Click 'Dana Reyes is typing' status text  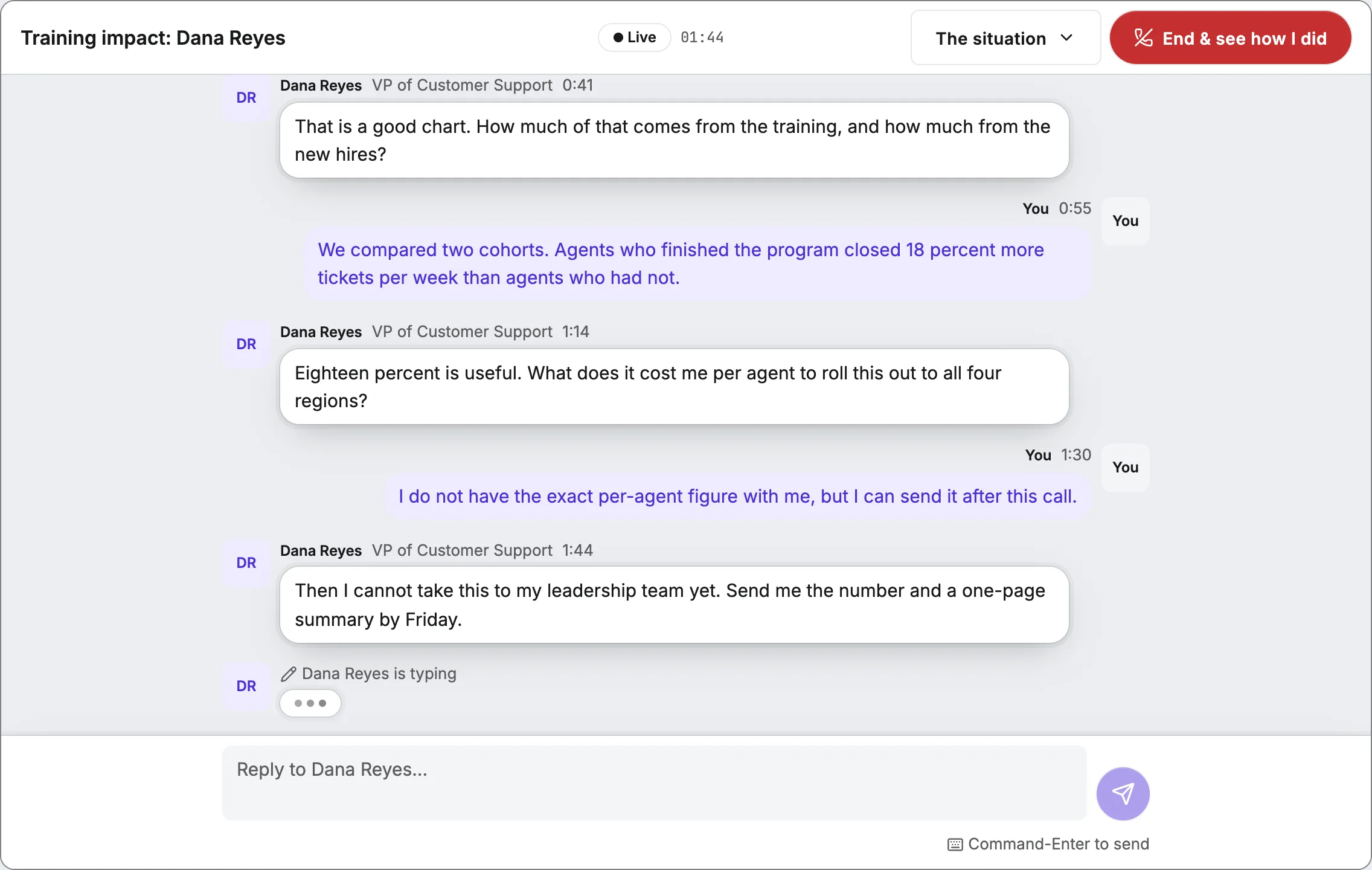coord(379,674)
